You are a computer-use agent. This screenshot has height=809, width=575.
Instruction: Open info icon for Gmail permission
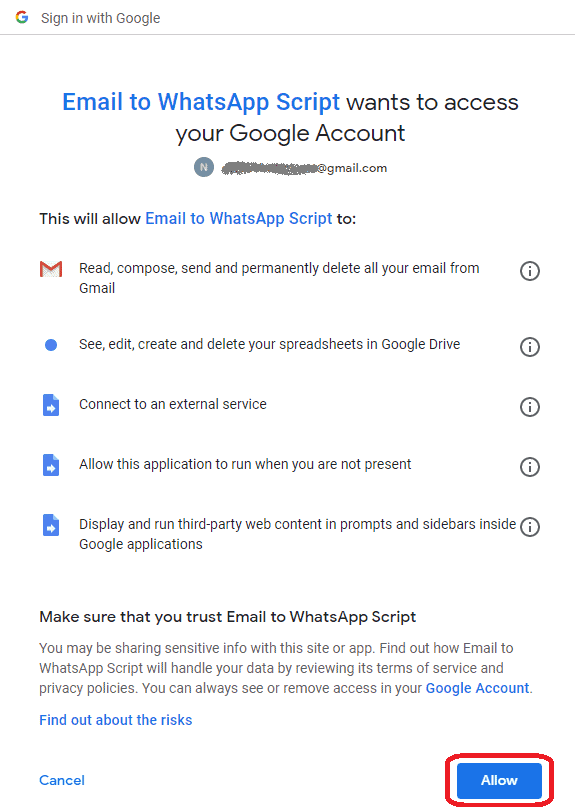point(530,271)
